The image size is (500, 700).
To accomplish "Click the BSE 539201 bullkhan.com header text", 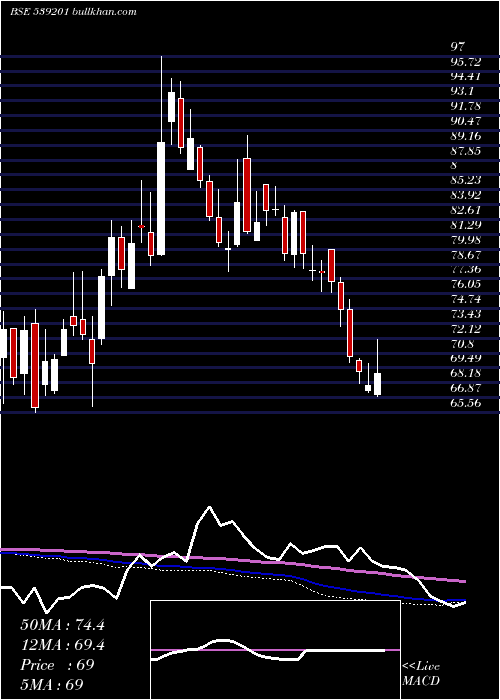I will (x=73, y=12).
